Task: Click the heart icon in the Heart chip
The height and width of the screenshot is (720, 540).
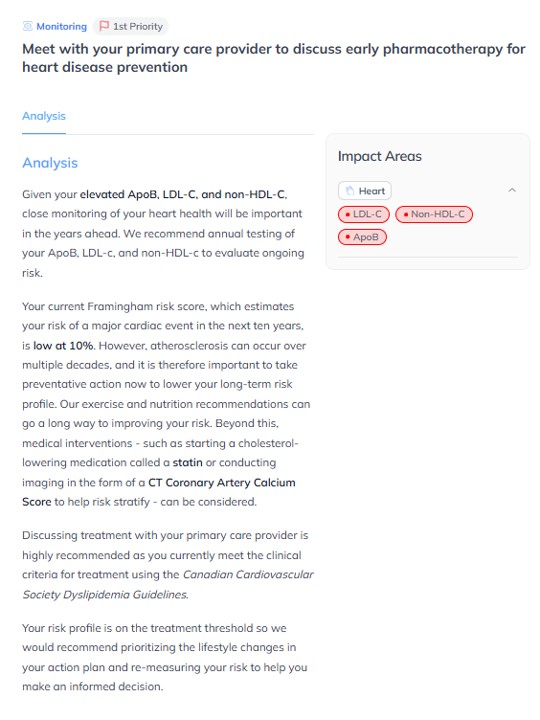Action: pos(350,191)
